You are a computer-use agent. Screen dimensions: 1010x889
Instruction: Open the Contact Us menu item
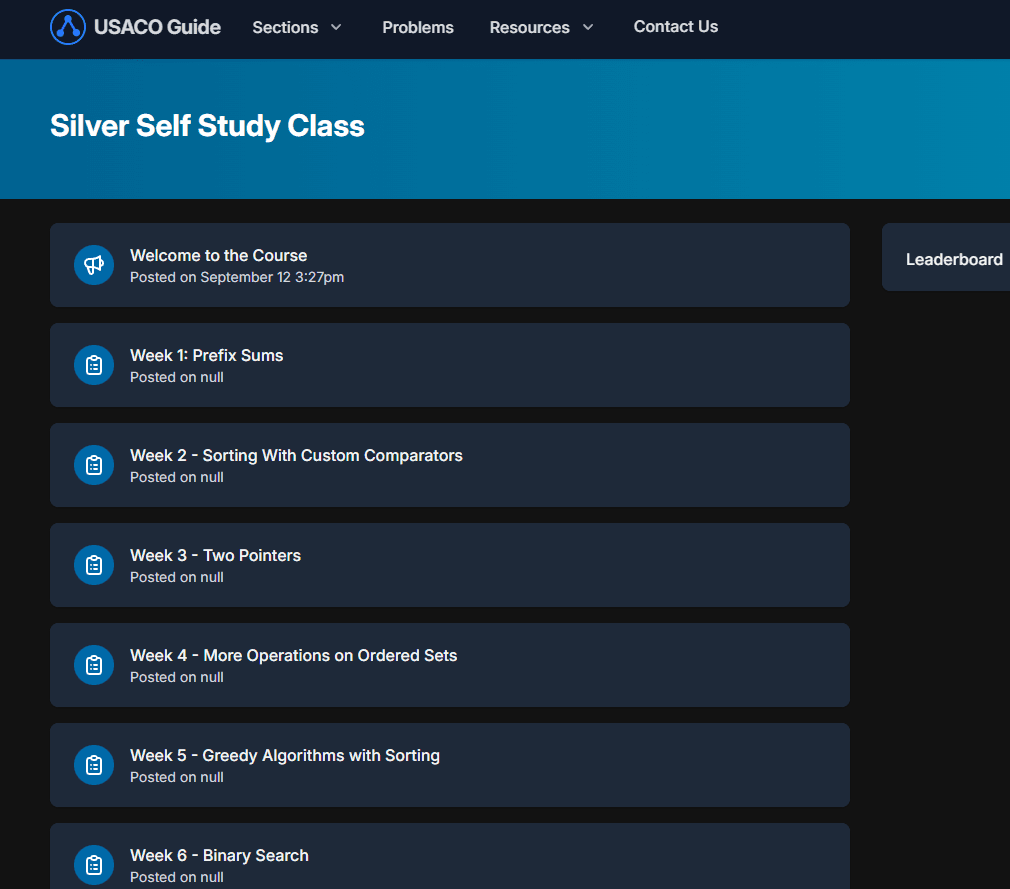click(675, 27)
